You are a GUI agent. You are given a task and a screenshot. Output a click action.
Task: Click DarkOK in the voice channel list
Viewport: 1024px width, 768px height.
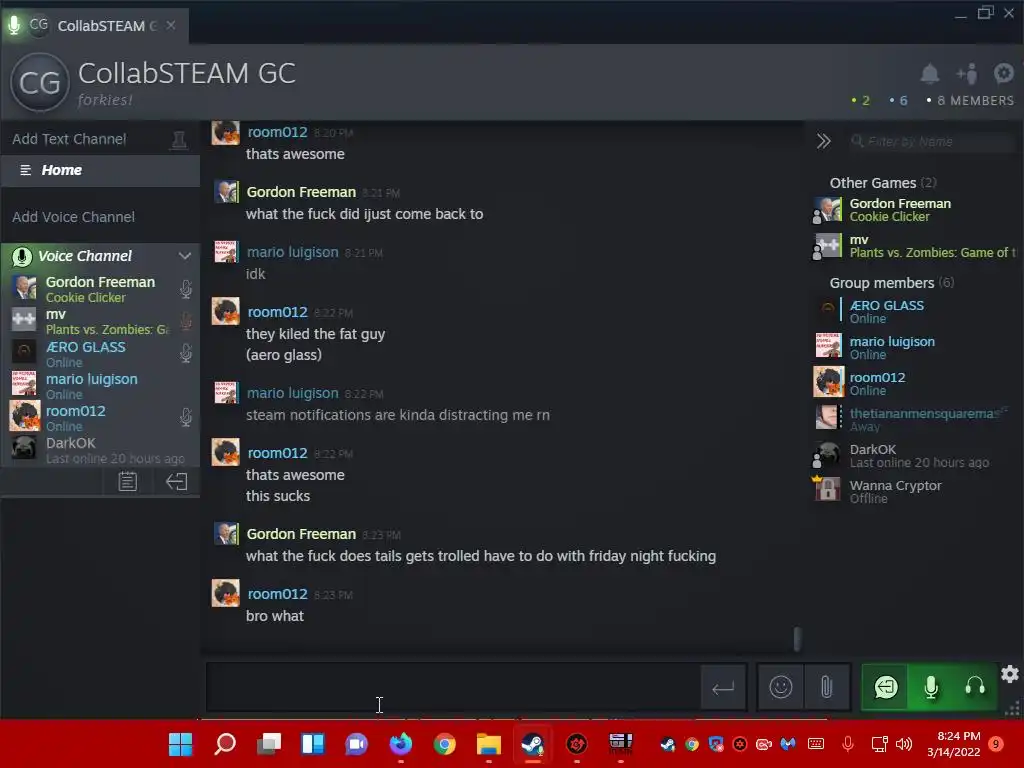[x=100, y=450]
